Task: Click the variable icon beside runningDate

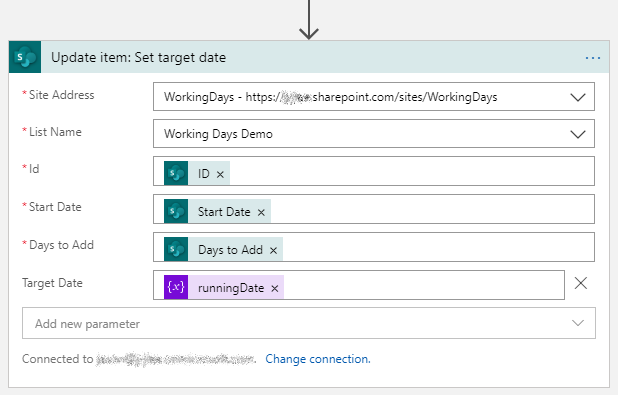Action: [176, 287]
